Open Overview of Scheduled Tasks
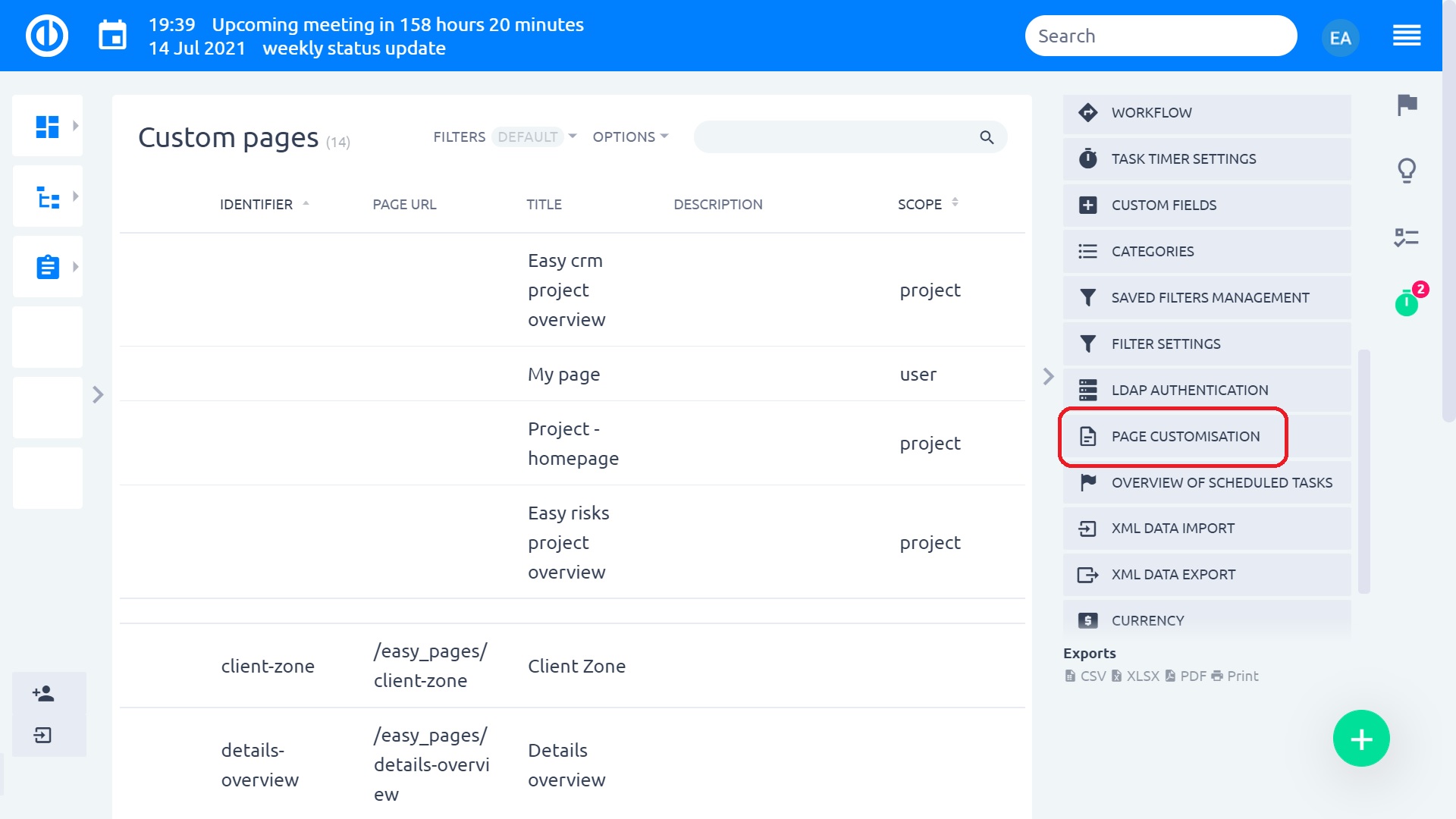Viewport: 1456px width, 819px height. 1207,483
